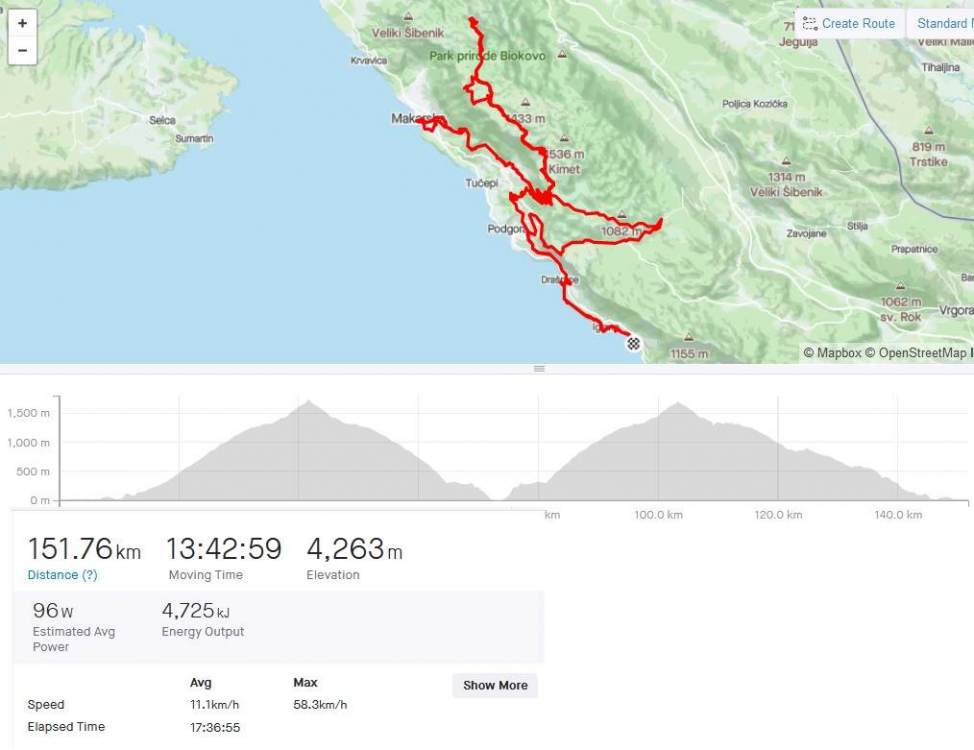Click the first summit on elevation chart
Image resolution: width=974 pixels, height=750 pixels.
click(x=310, y=403)
